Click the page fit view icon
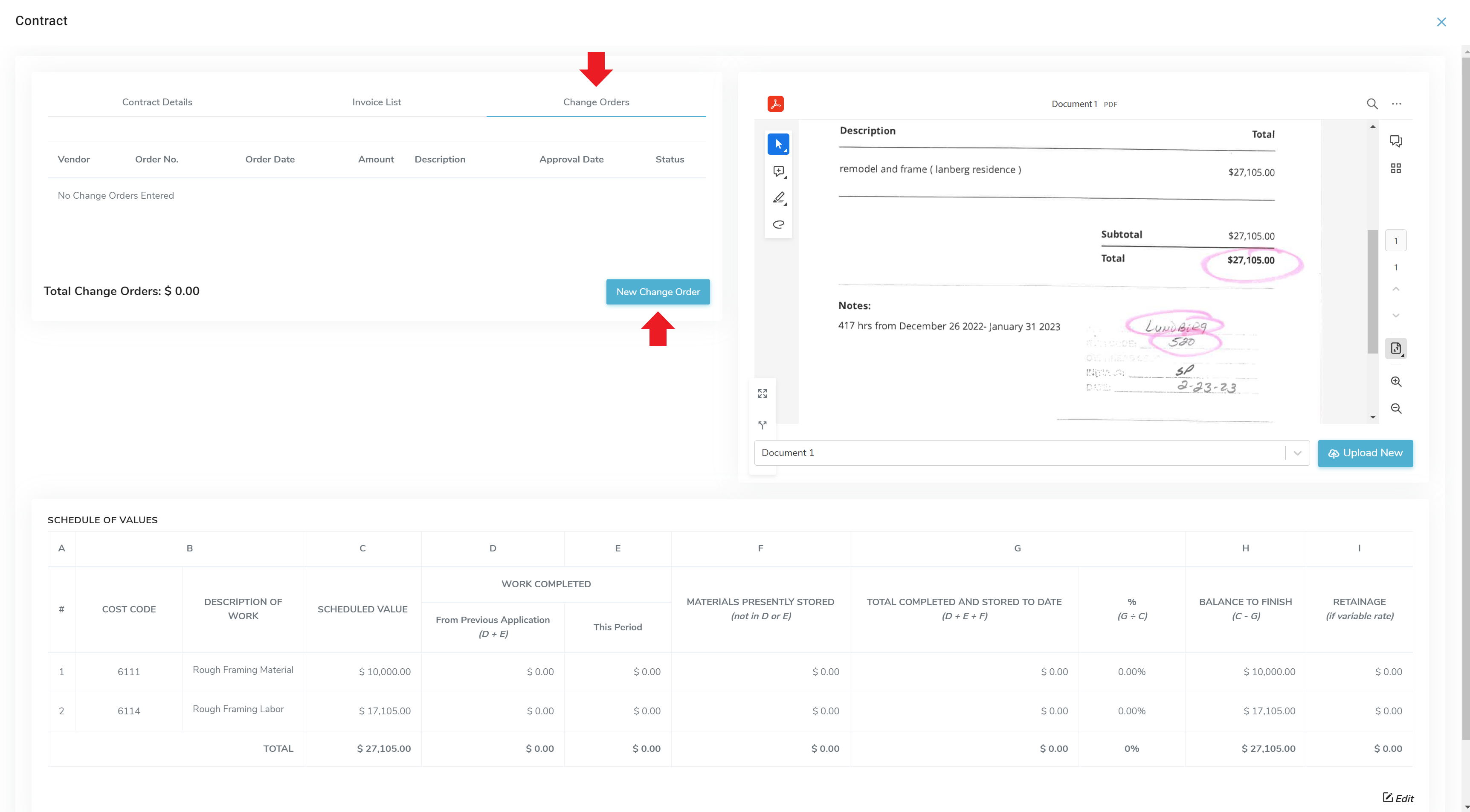The image size is (1470, 812). [x=1396, y=348]
